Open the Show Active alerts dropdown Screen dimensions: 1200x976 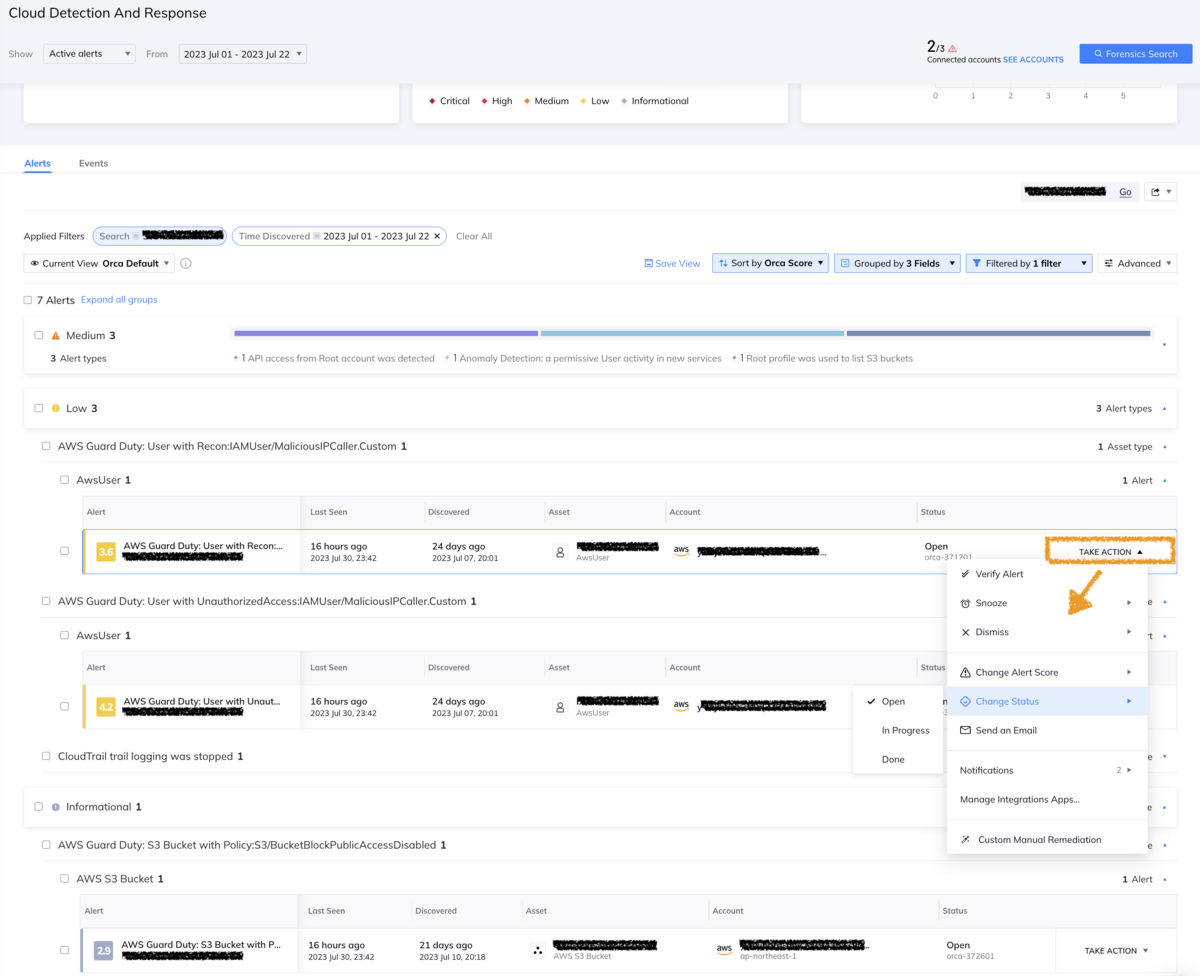tap(89, 54)
